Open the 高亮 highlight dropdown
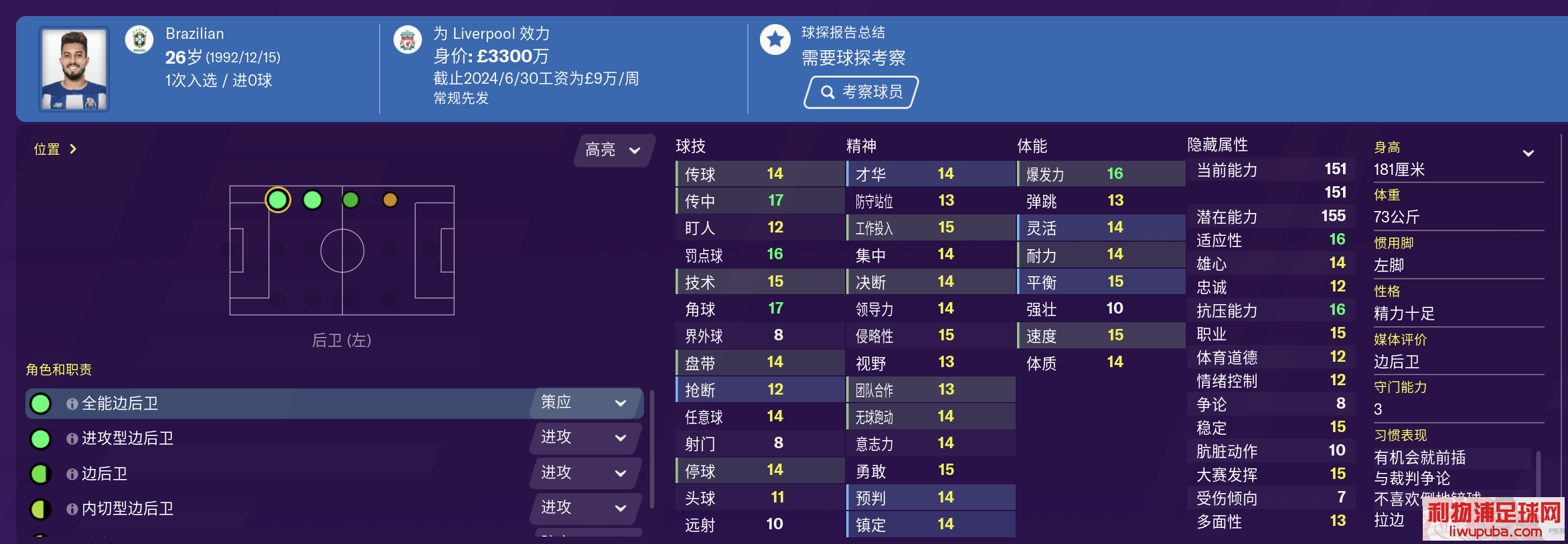This screenshot has width=1568, height=544. [613, 149]
